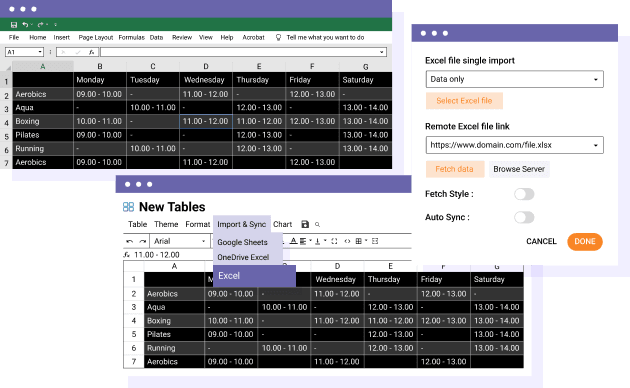Click the Import & Sync menu

point(241,224)
